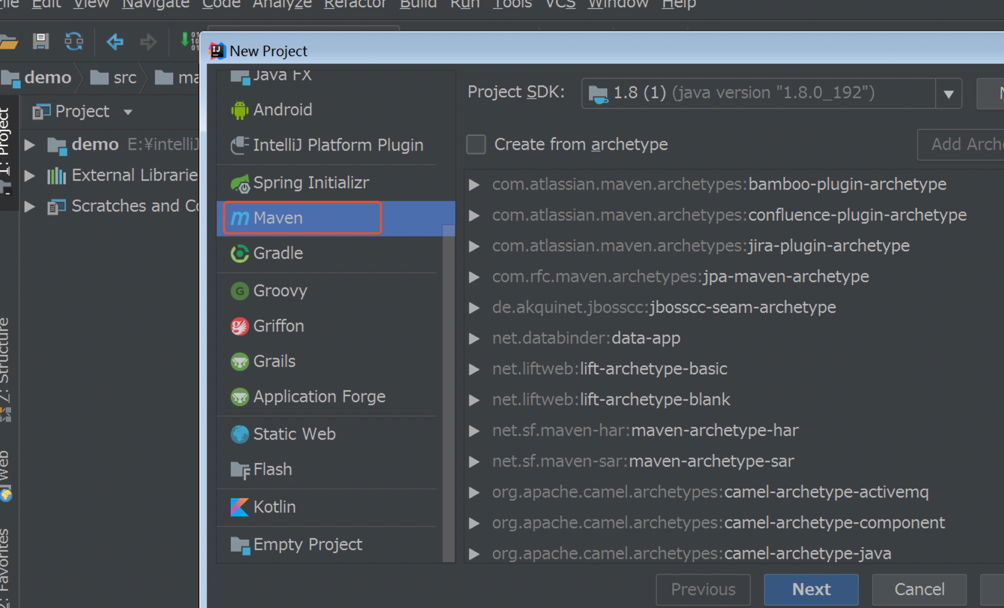Open the Code menu
This screenshot has width=1004, height=608.
pos(221,4)
